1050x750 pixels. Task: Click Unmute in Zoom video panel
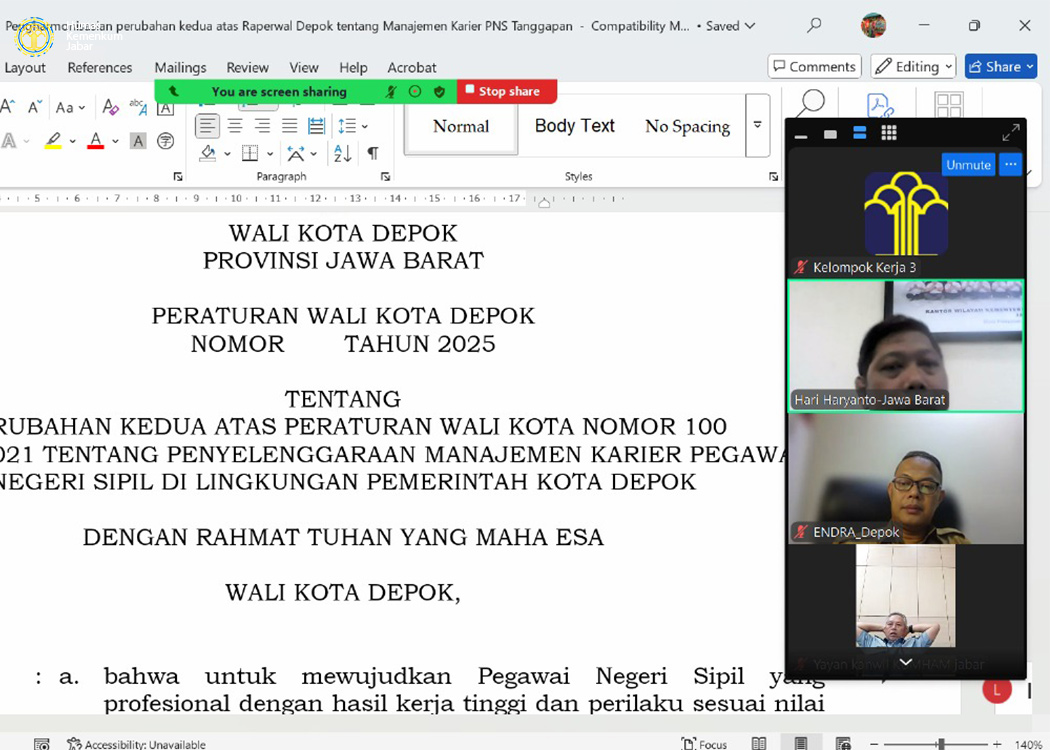click(x=968, y=165)
